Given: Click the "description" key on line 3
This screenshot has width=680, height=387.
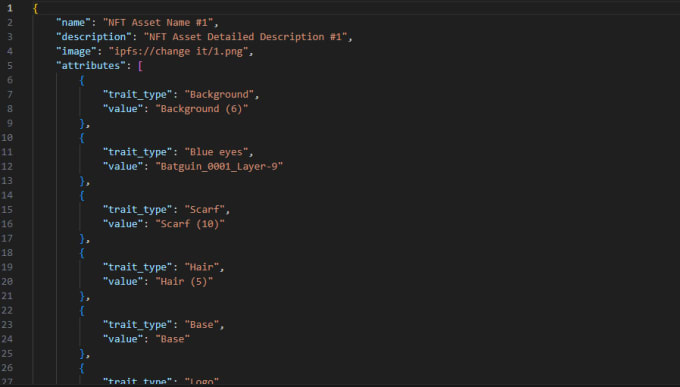Looking at the screenshot, I should point(94,37).
